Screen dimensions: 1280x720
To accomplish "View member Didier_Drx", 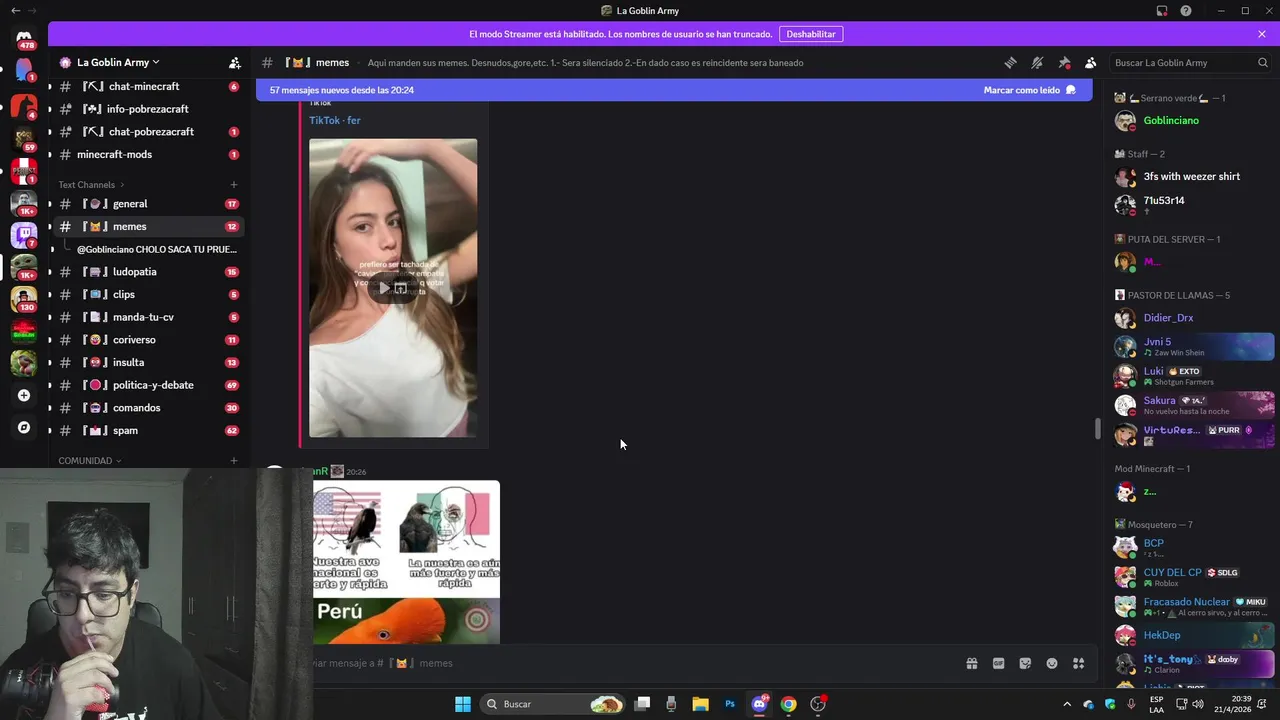I will [x=1193, y=318].
